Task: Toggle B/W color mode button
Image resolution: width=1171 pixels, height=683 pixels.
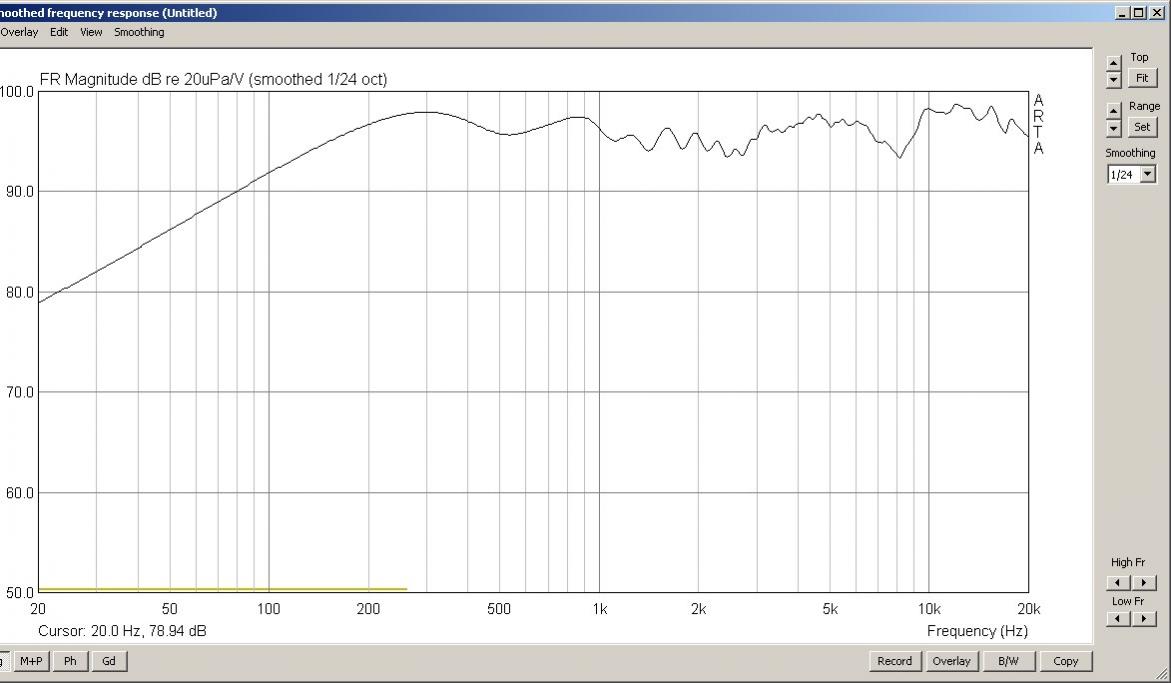Action: point(1008,661)
